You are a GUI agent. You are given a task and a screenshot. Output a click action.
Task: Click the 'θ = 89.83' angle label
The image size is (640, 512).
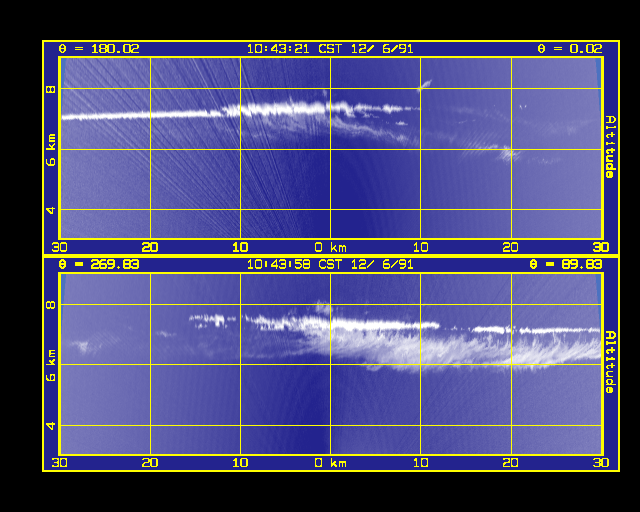[566, 265]
